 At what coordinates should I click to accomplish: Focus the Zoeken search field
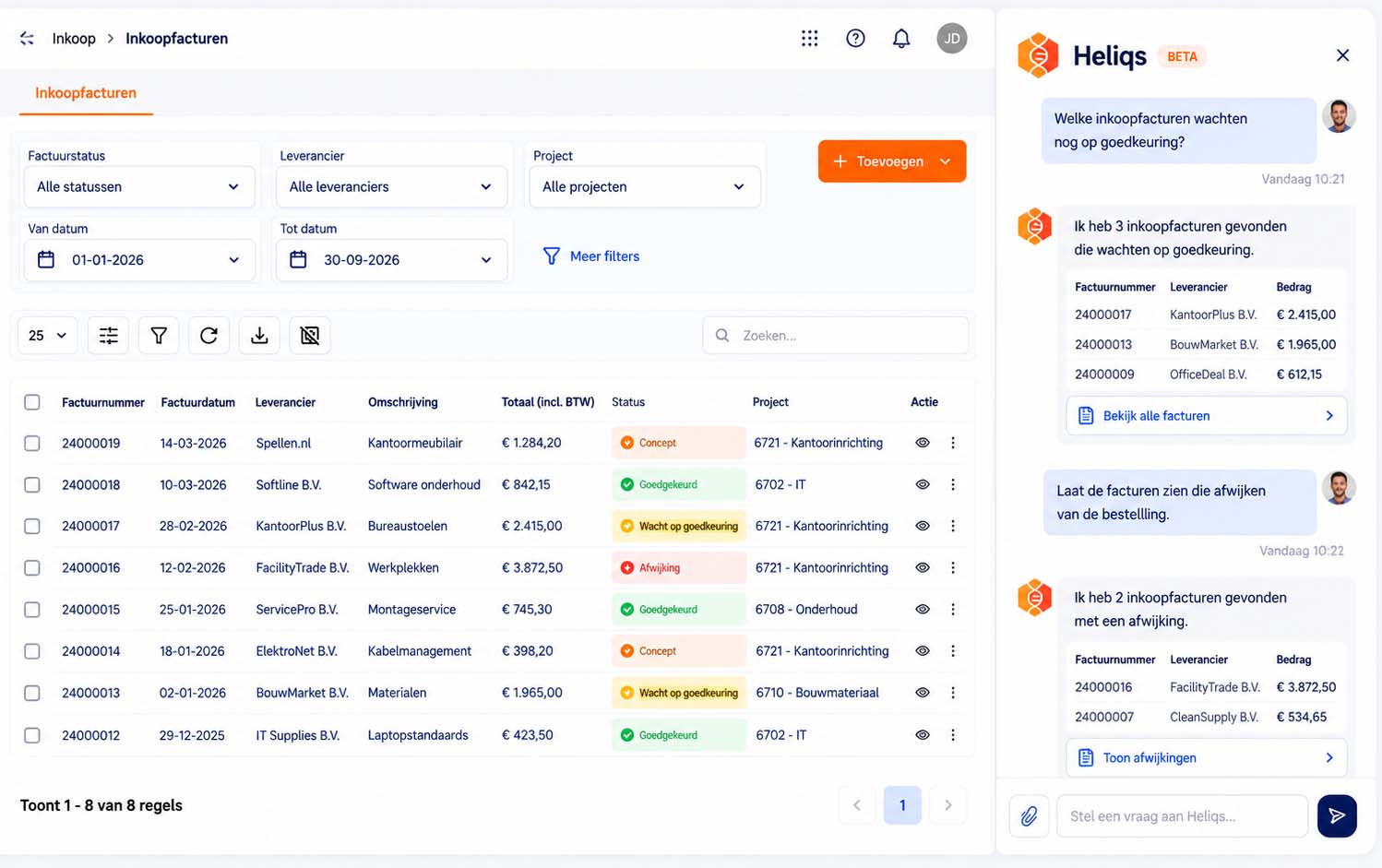click(836, 336)
